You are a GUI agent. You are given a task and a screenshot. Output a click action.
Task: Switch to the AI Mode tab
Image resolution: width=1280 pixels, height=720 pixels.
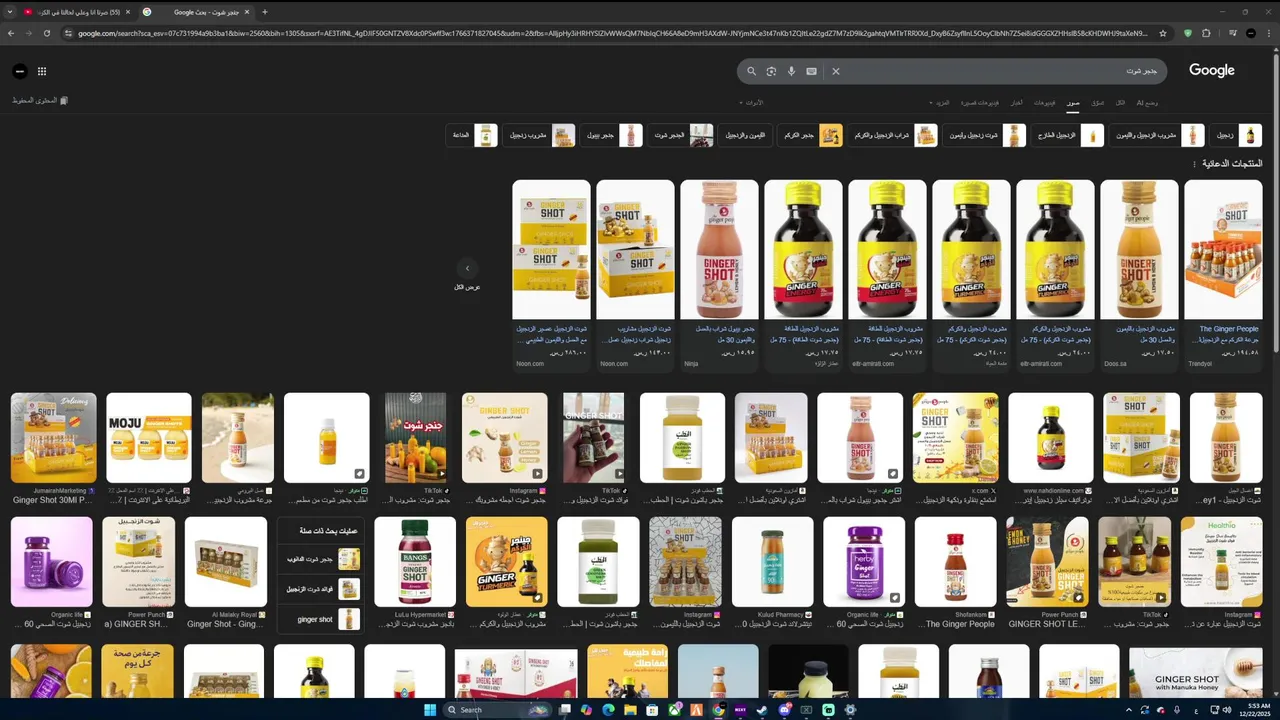pyautogui.click(x=1147, y=103)
